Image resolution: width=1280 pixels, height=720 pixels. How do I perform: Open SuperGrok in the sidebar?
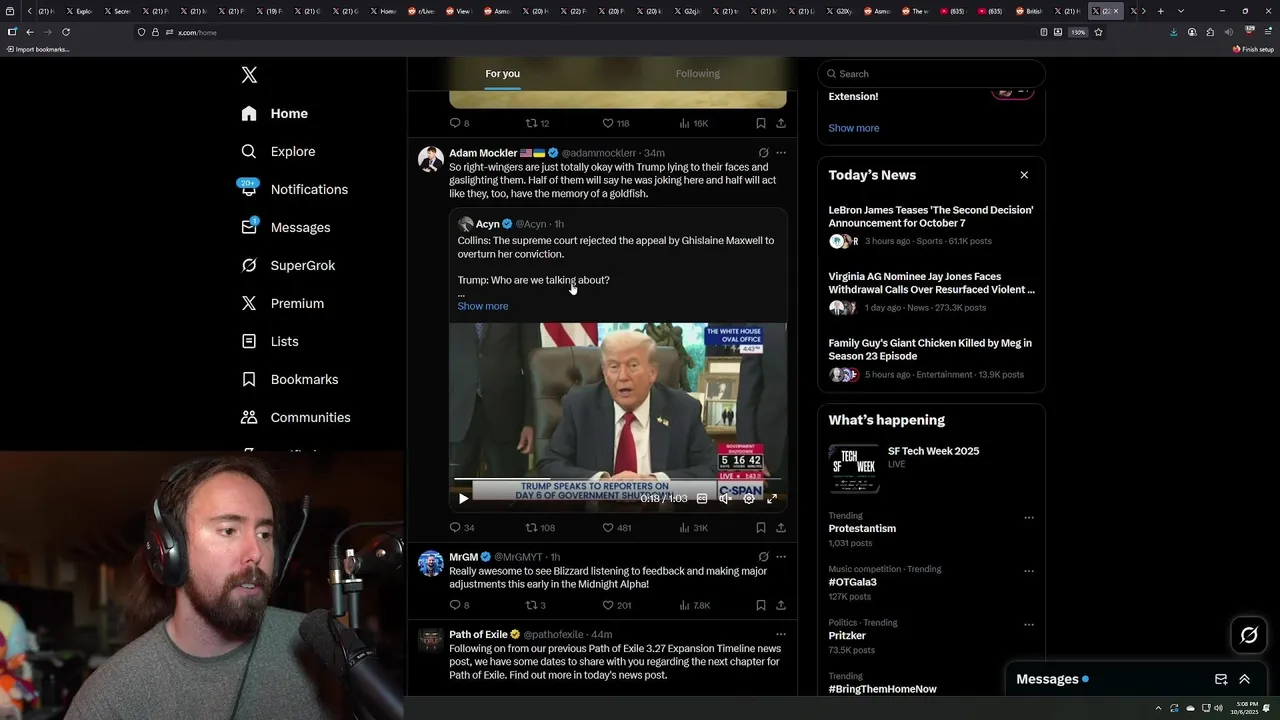click(x=289, y=266)
